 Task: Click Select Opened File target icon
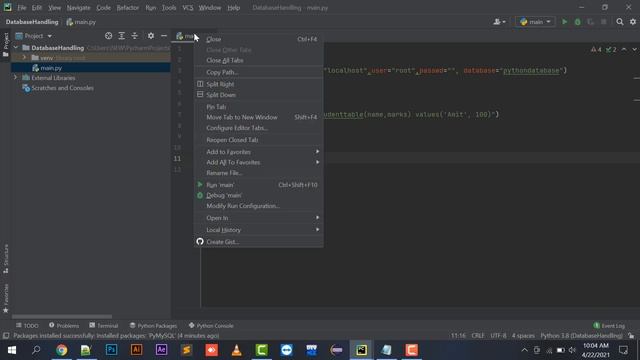108,36
